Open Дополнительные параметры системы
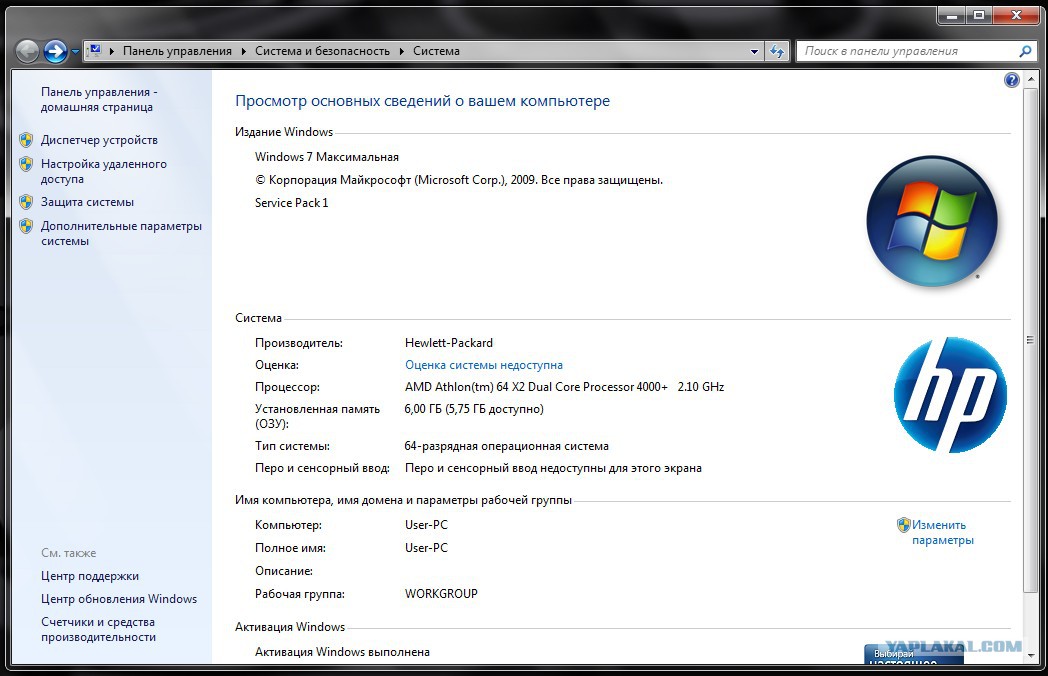This screenshot has width=1048, height=676. (120, 233)
